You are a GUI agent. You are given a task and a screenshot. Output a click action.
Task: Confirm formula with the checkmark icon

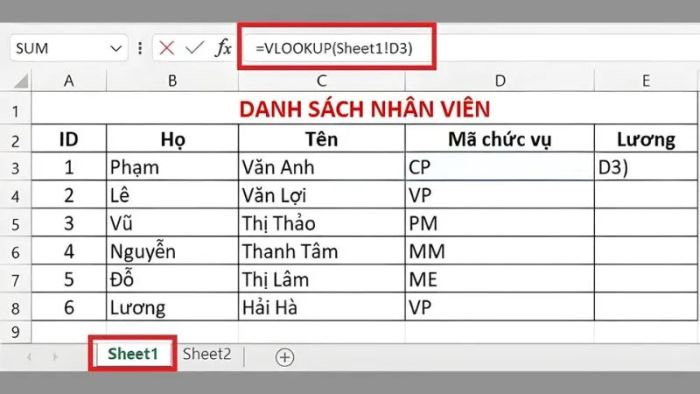click(195, 47)
